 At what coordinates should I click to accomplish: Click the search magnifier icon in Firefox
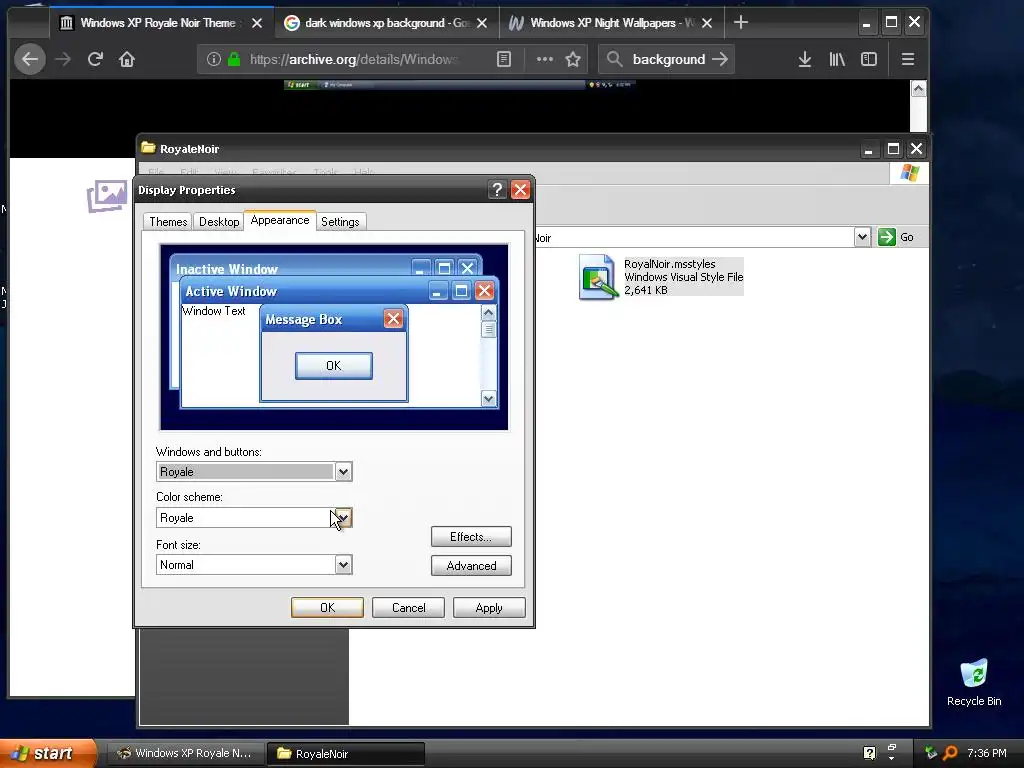614,59
